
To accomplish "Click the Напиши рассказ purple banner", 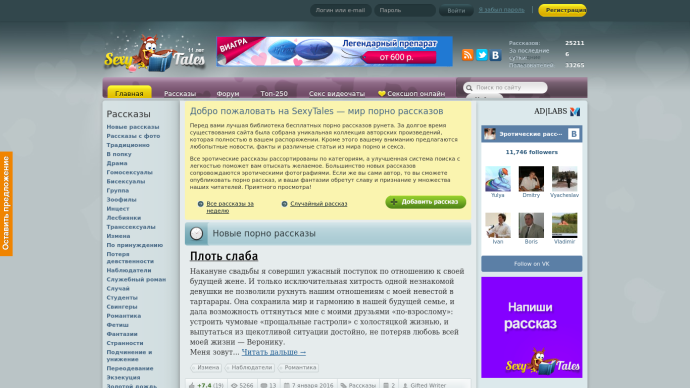I will pos(532,327).
